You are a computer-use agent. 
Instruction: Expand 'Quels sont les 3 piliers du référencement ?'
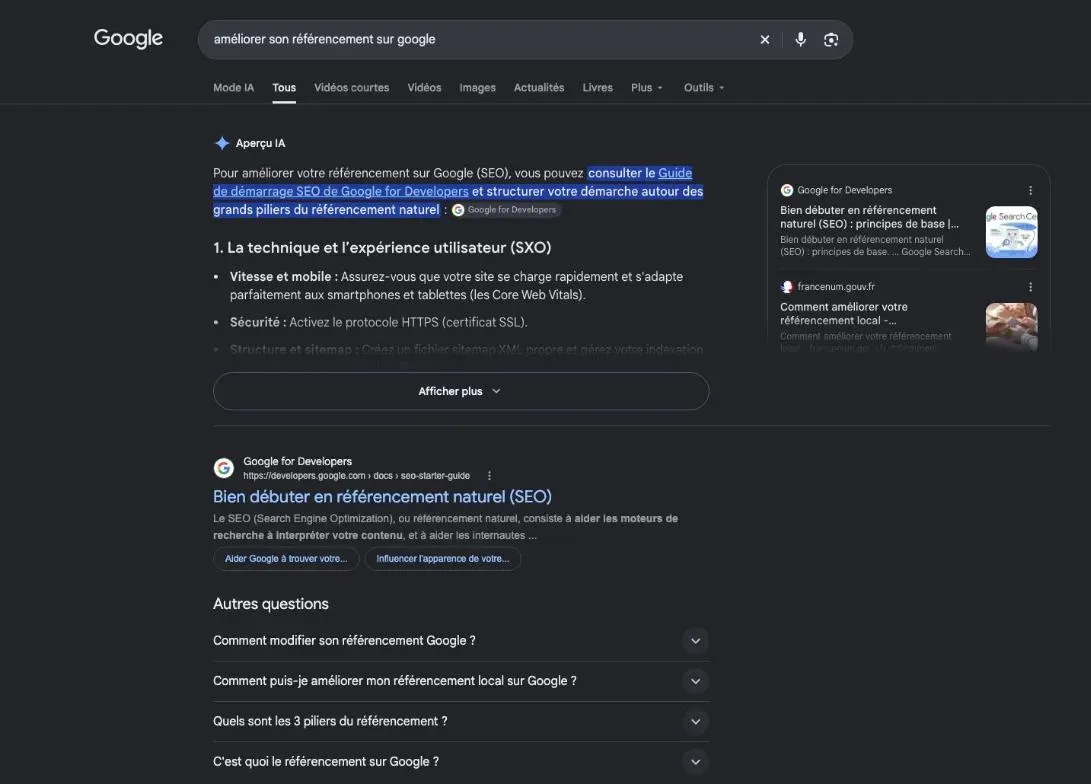461,721
